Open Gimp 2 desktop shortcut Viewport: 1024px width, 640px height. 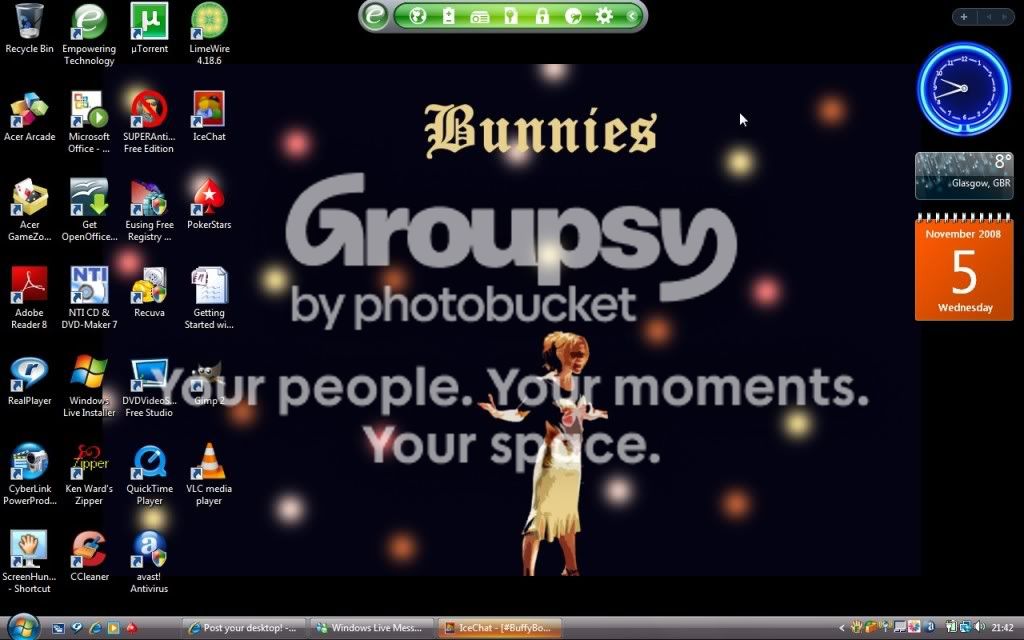209,381
